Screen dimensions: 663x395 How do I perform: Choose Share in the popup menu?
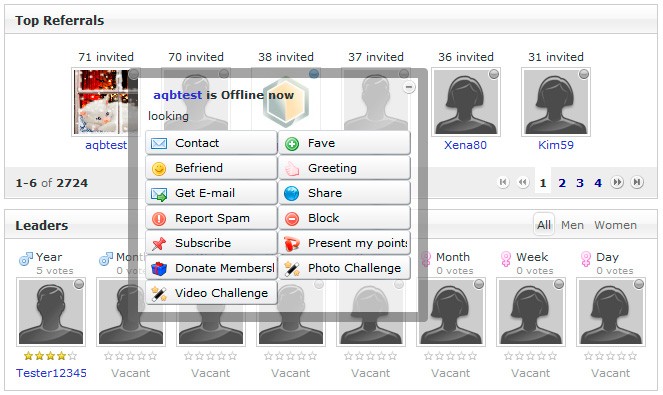pos(344,193)
